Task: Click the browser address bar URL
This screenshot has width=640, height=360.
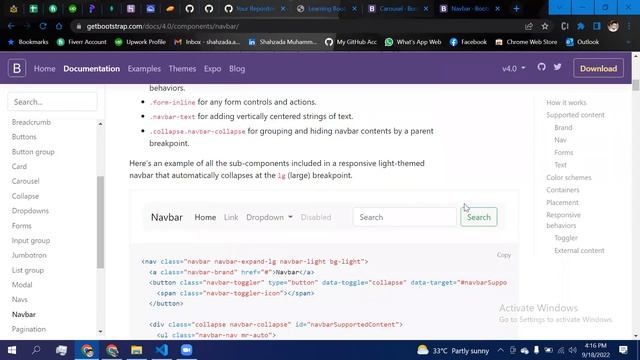Action: [162, 26]
